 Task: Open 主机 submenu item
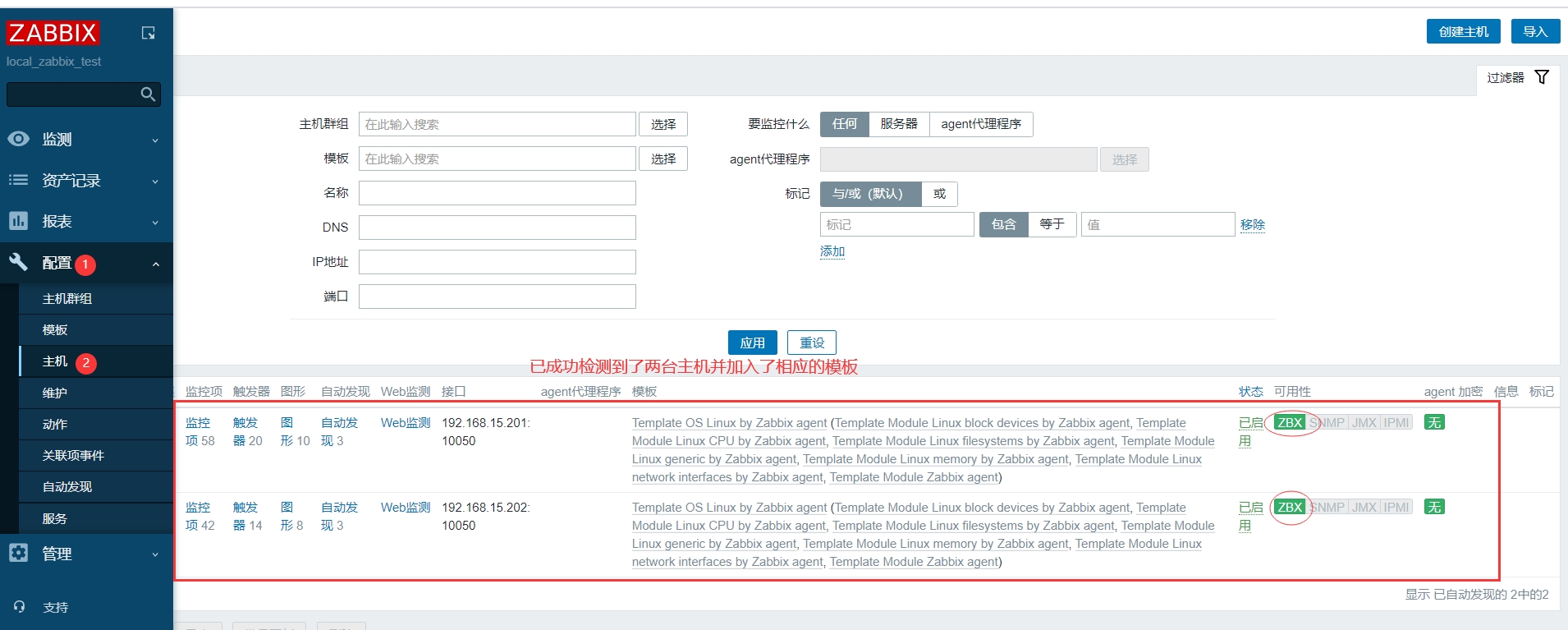[96, 361]
